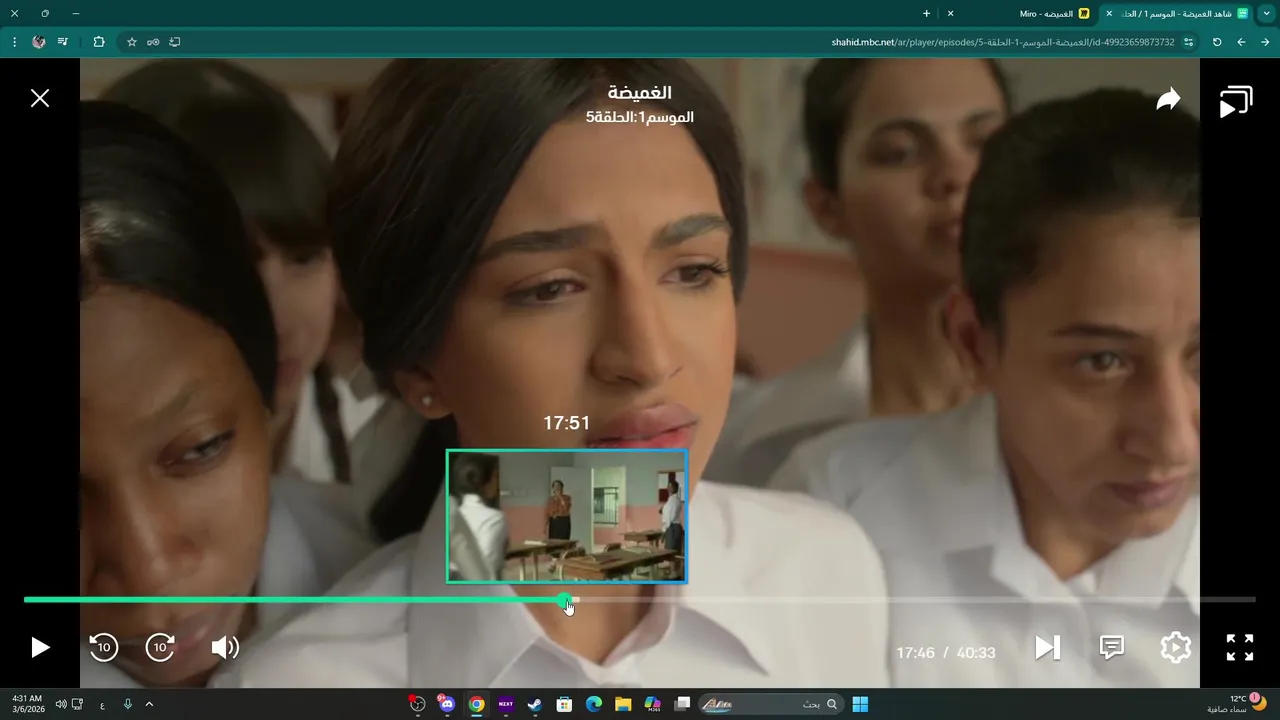
Task: Start playback with the play button
Action: point(40,648)
